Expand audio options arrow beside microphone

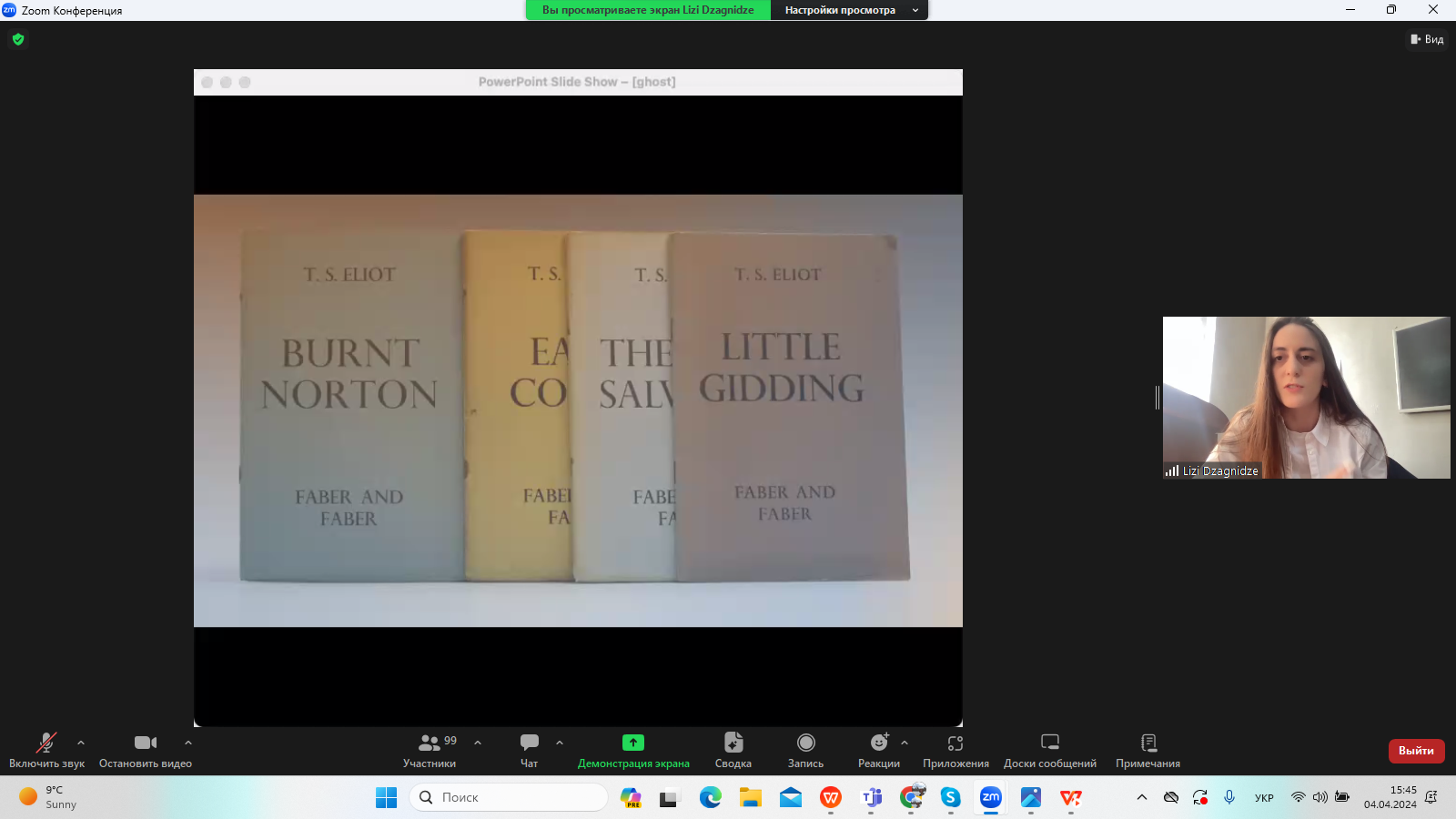81,743
